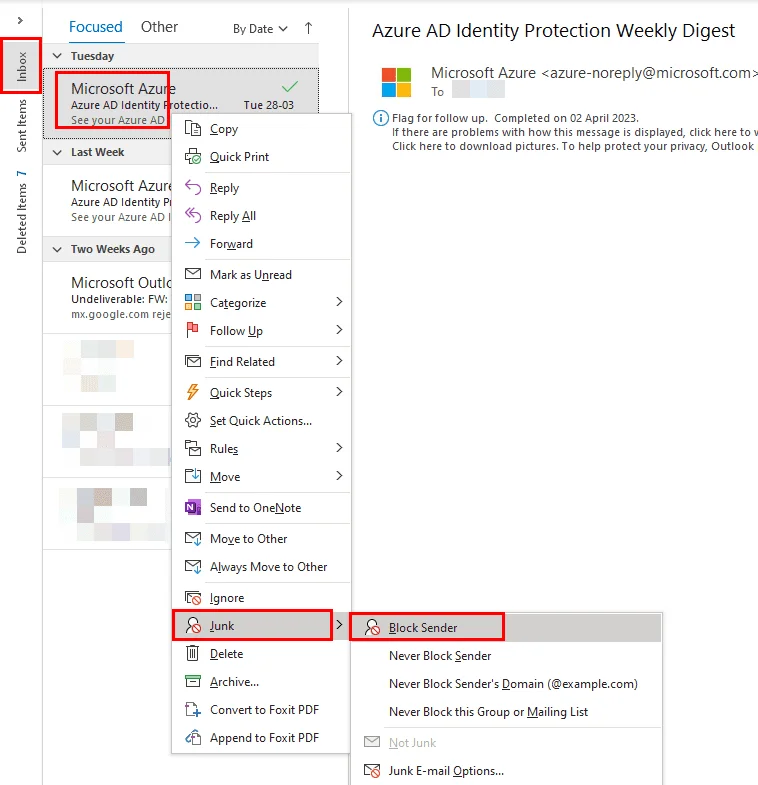Open the Deleted Items folder
This screenshot has width=758, height=785.
(22, 212)
